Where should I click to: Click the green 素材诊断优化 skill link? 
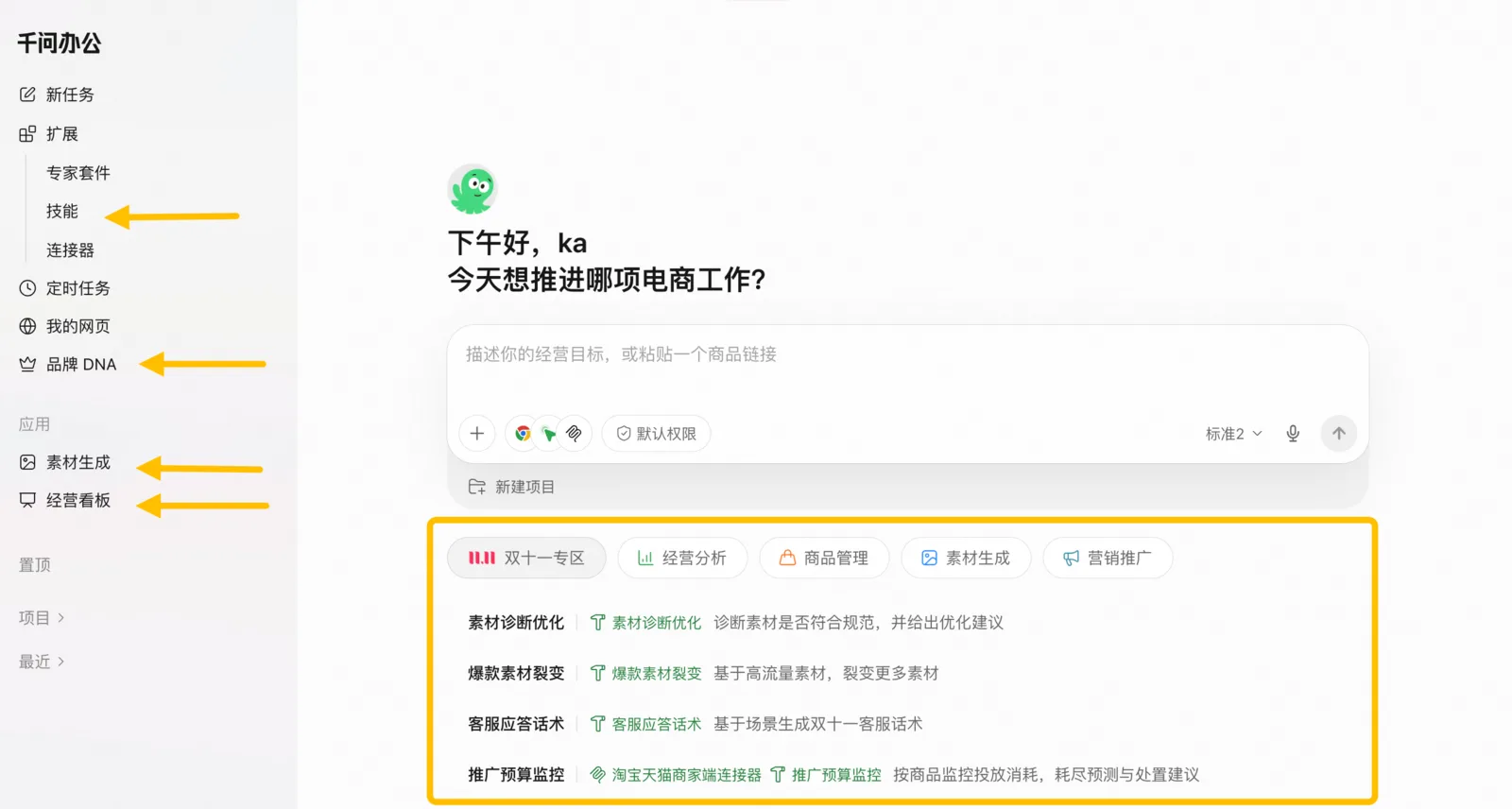657,622
